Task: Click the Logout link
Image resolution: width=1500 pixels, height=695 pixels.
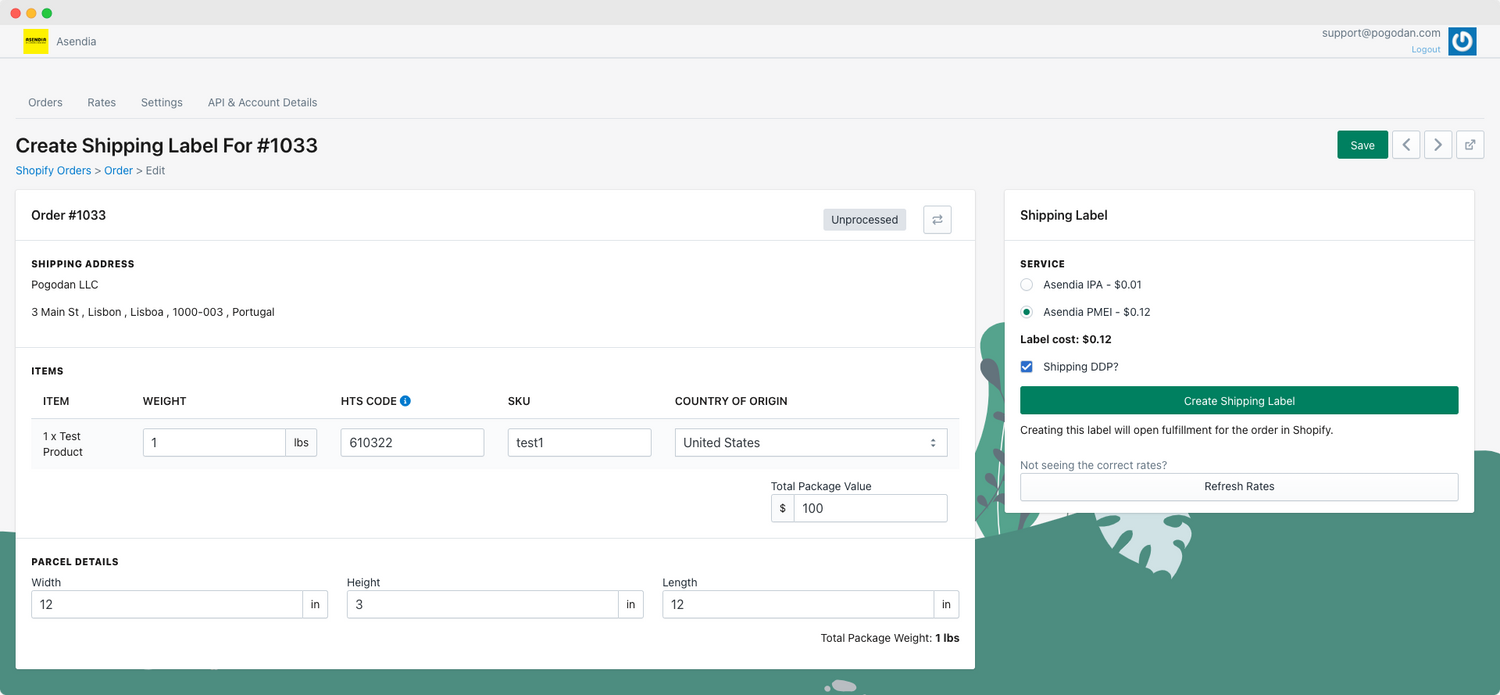Action: click(1425, 50)
